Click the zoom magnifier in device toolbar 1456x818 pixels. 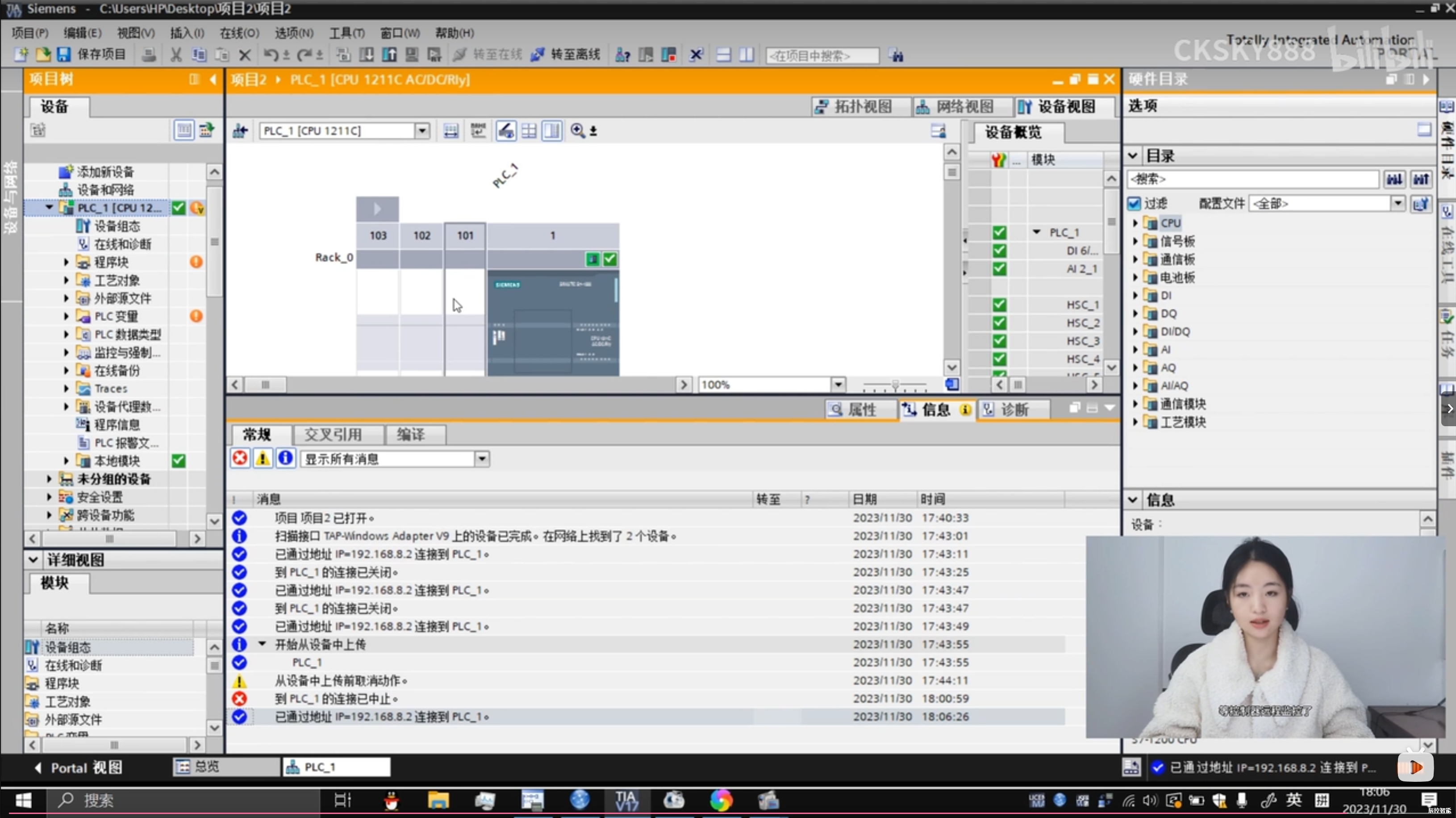[x=577, y=131]
